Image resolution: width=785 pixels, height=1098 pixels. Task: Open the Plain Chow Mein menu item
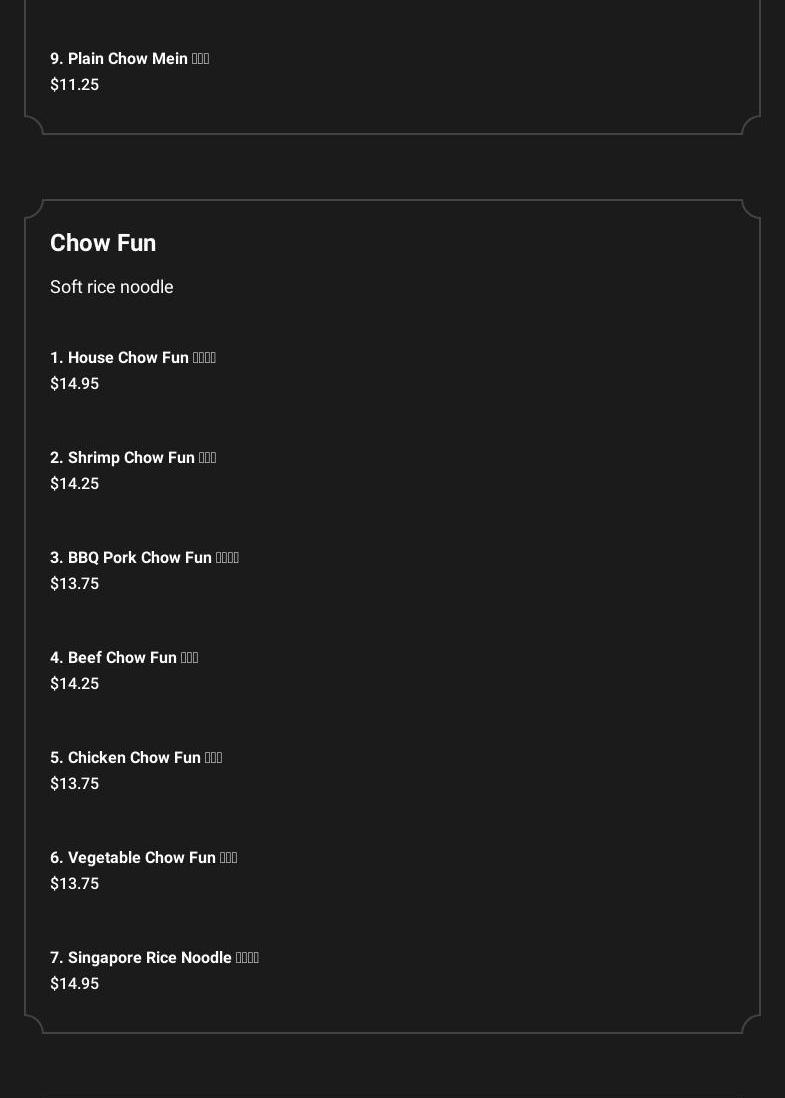[x=128, y=59]
